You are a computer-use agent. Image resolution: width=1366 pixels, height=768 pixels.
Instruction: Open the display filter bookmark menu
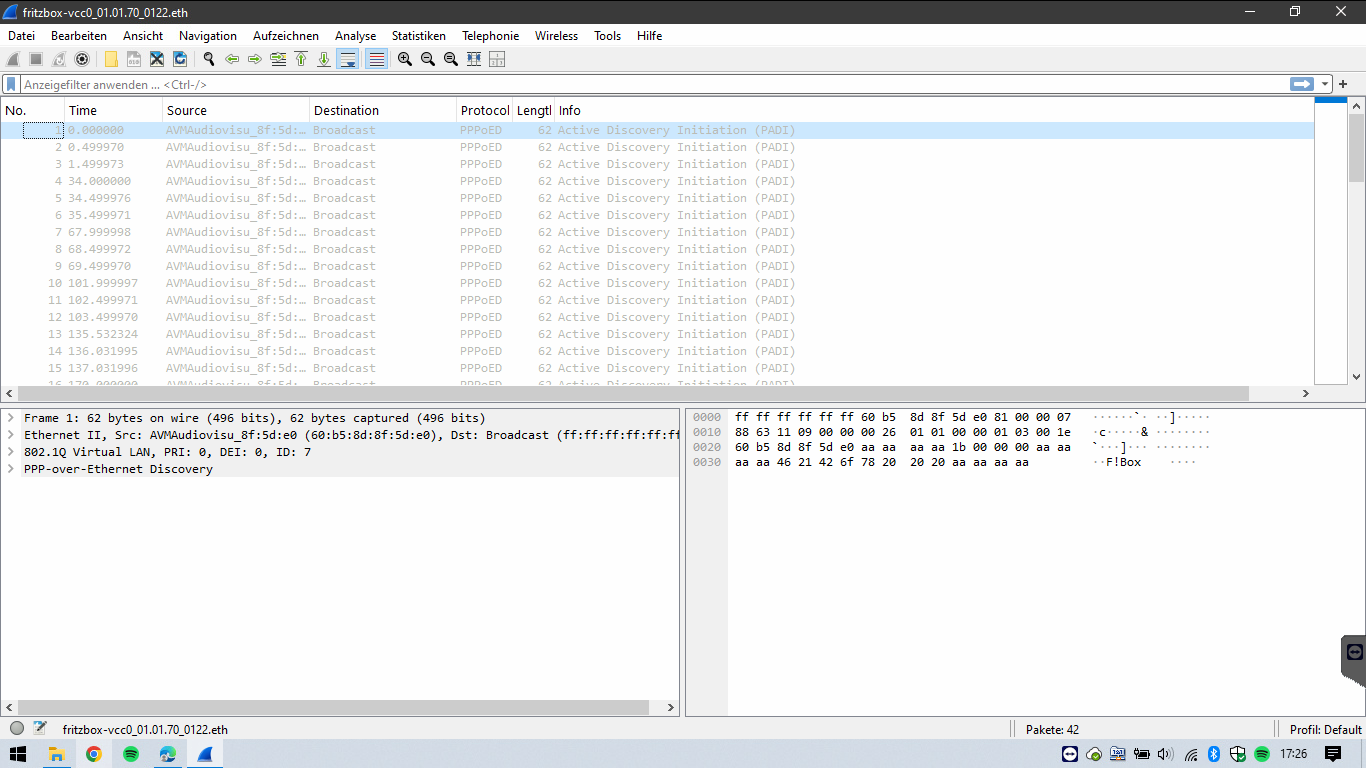point(12,85)
